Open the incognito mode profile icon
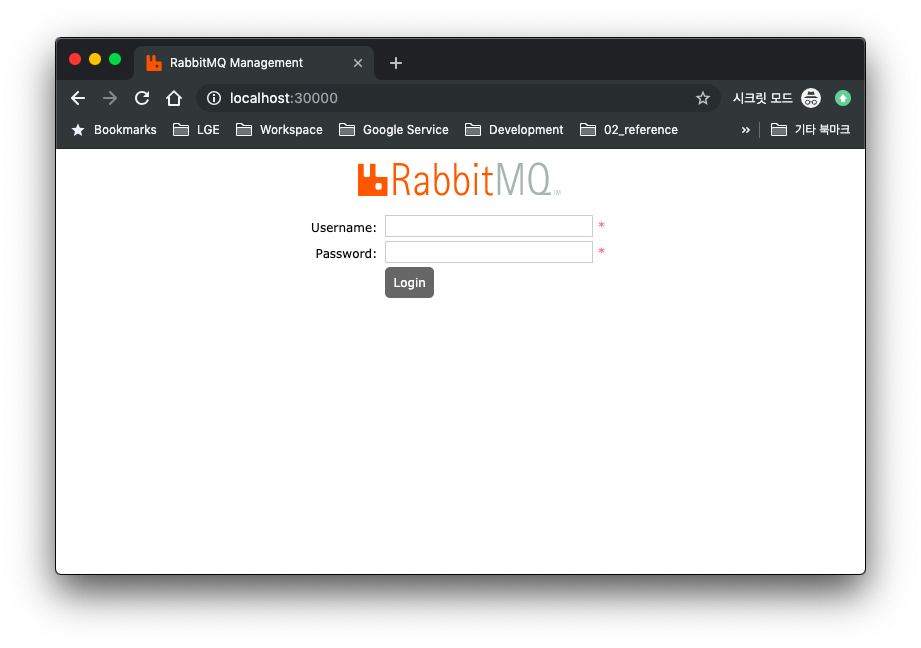The height and width of the screenshot is (648, 921). [x=811, y=98]
